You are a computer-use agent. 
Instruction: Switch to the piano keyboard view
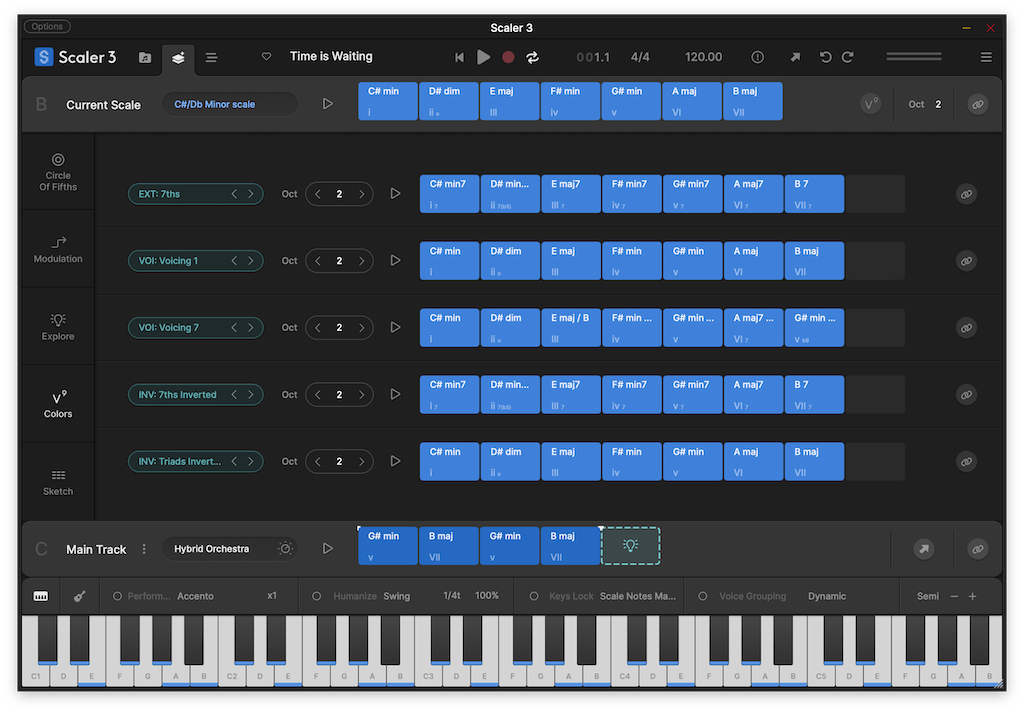click(40, 596)
